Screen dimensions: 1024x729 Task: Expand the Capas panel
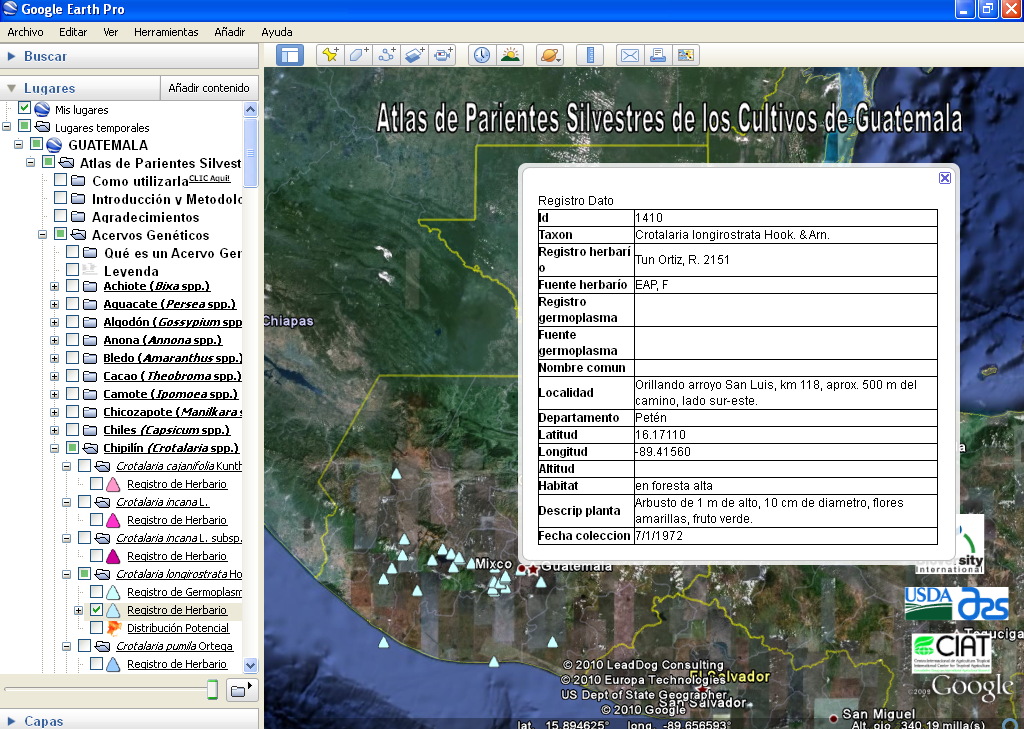11,721
